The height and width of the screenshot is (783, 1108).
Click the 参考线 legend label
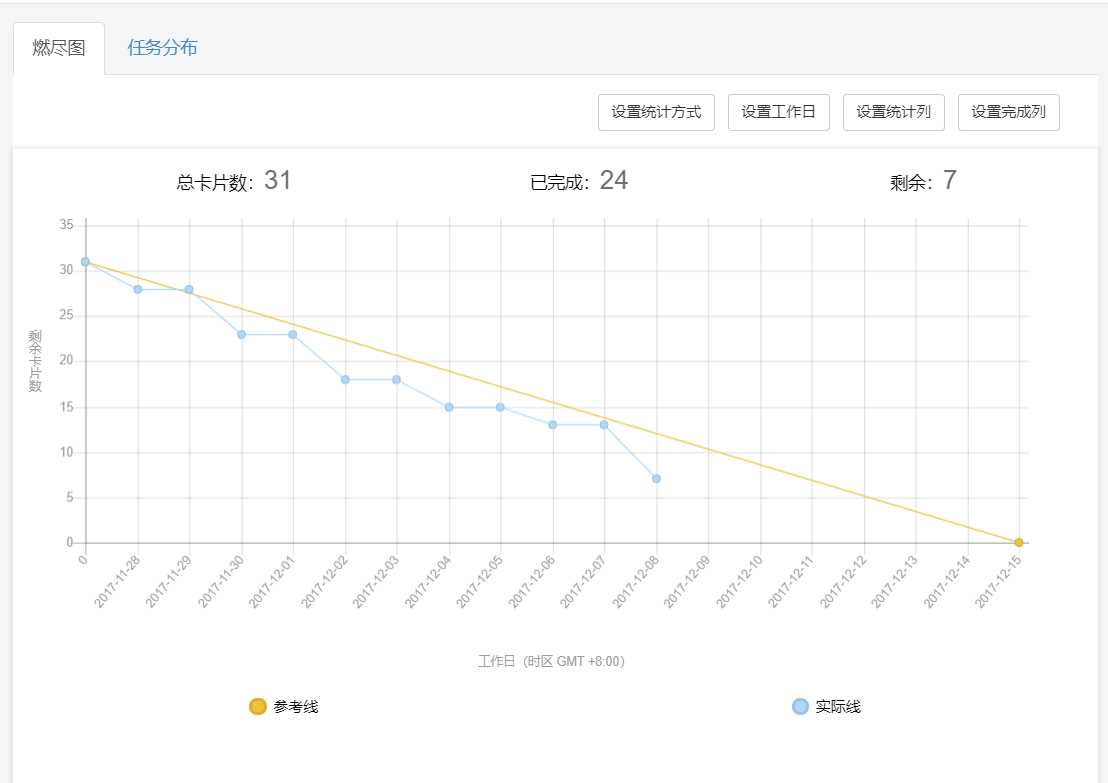coord(296,706)
